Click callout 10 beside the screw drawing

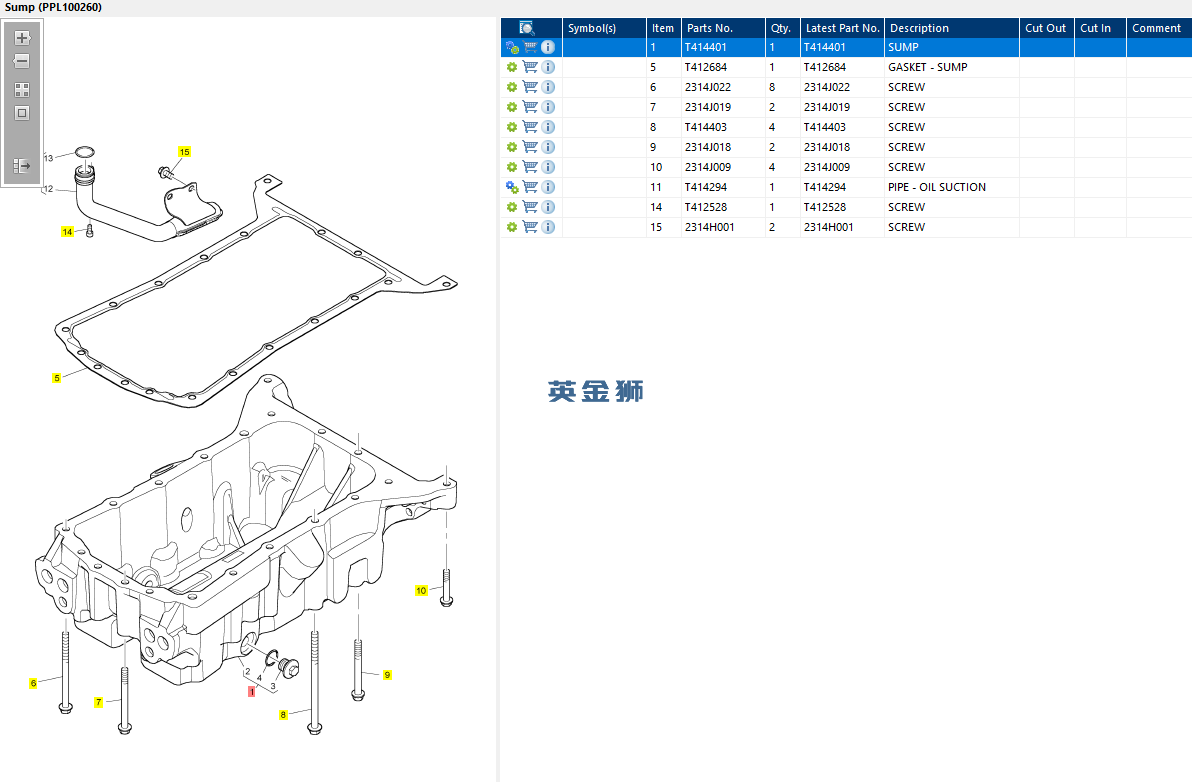point(421,591)
